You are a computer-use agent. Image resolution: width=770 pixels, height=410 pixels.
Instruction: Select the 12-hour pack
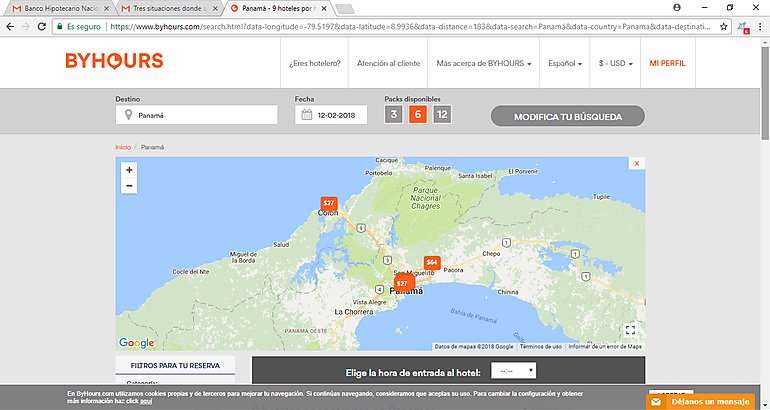click(x=442, y=114)
